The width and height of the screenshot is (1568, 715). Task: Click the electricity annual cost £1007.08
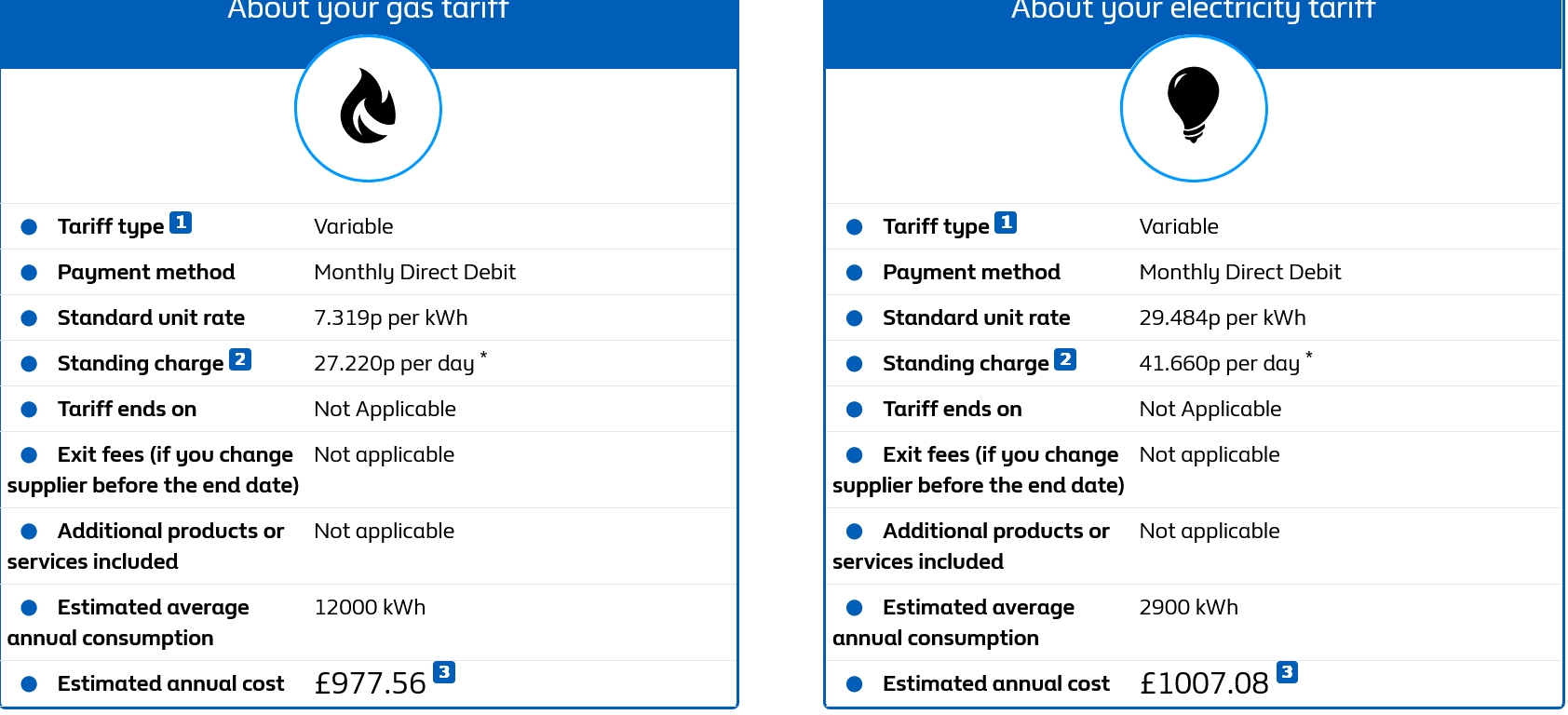(x=1203, y=683)
